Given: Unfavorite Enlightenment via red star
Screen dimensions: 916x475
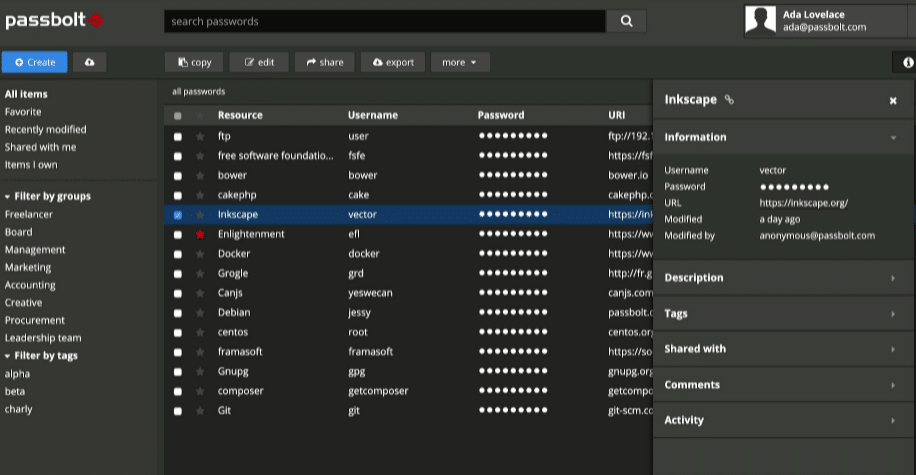Looking at the screenshot, I should (200, 234).
